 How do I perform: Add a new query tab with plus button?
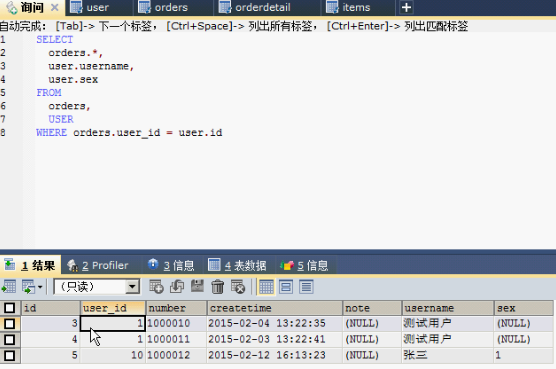coord(406,7)
